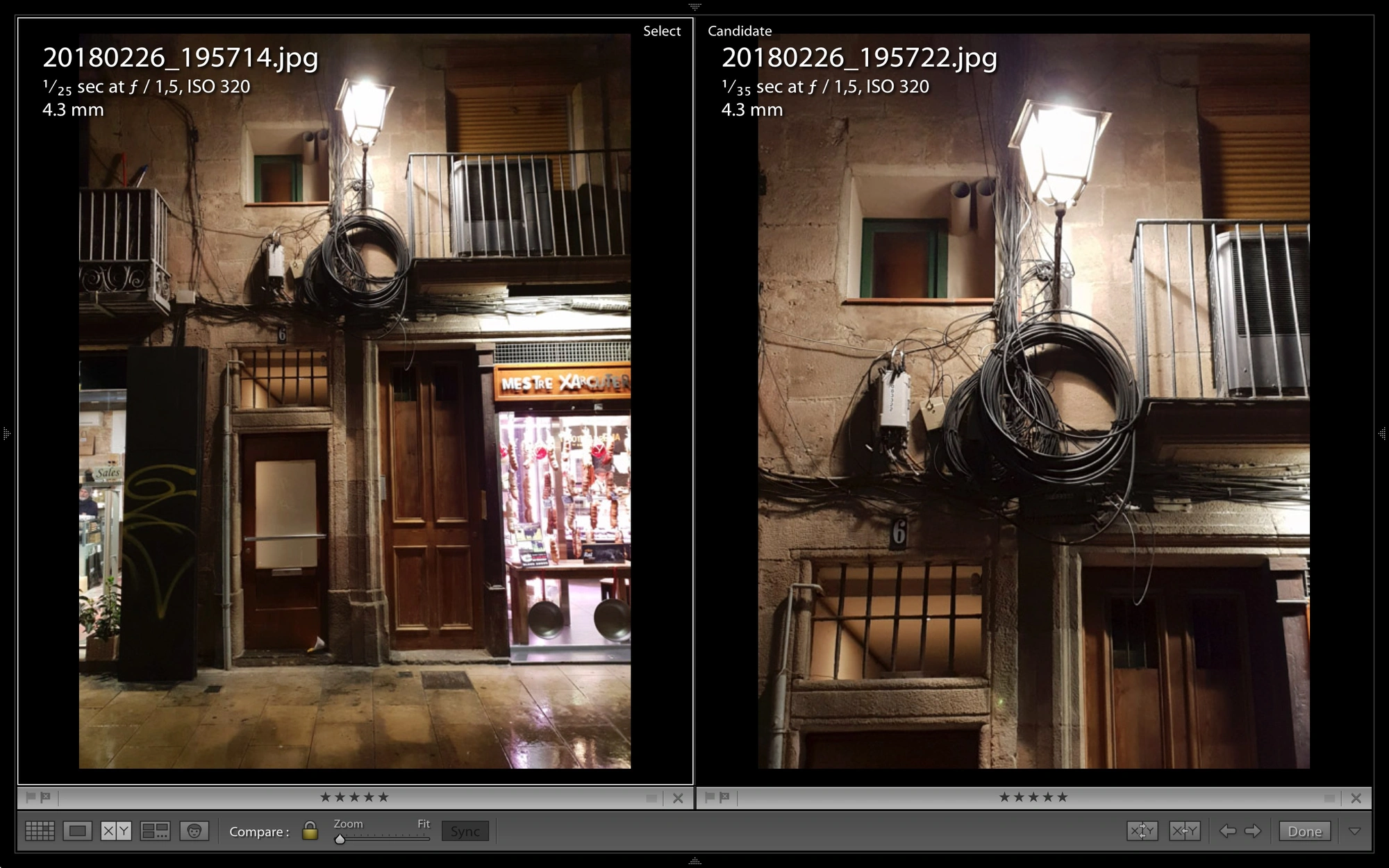Activate the X|Y Compare view button
Screen dimensions: 1389x868
click(115, 831)
